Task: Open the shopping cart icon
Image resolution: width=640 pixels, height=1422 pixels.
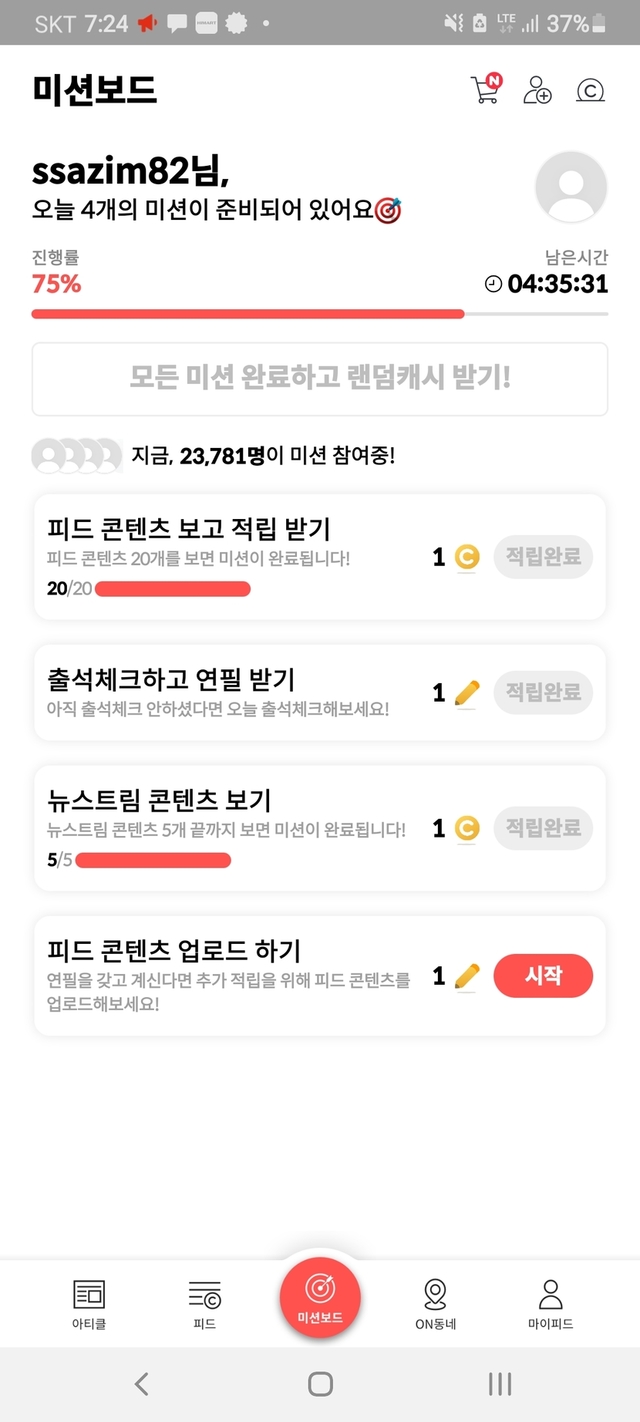Action: [485, 90]
